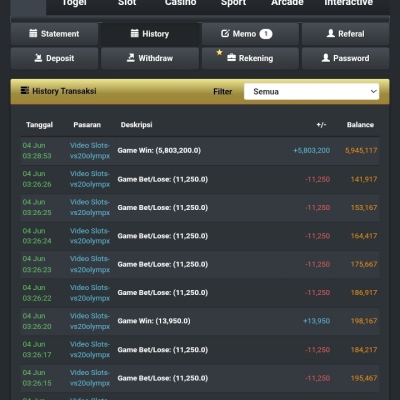Click the History calendar icon
Image resolution: width=400 pixels, height=400 pixels.
(x=134, y=33)
